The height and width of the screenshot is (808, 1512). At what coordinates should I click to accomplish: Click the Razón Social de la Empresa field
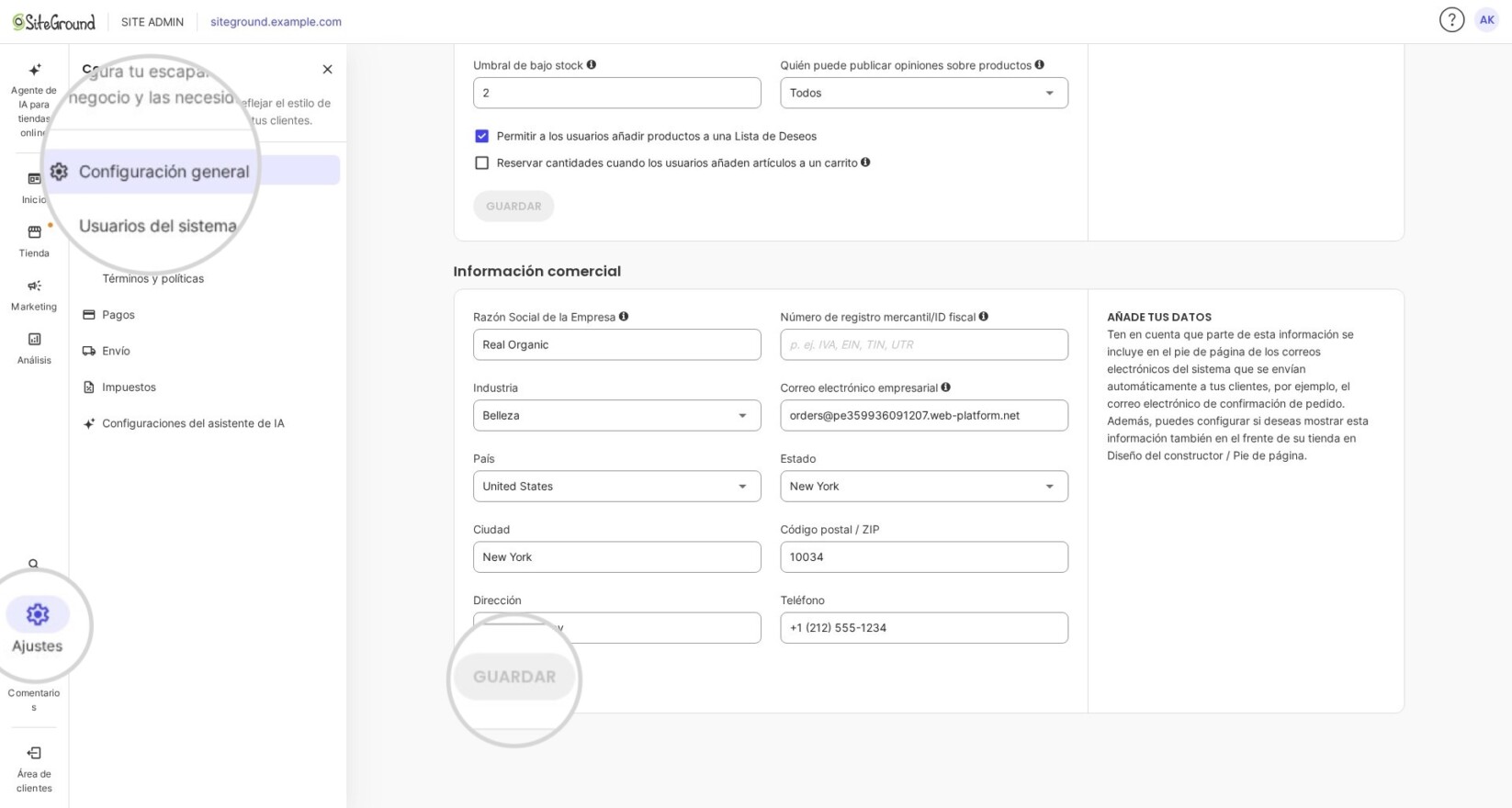(x=617, y=344)
